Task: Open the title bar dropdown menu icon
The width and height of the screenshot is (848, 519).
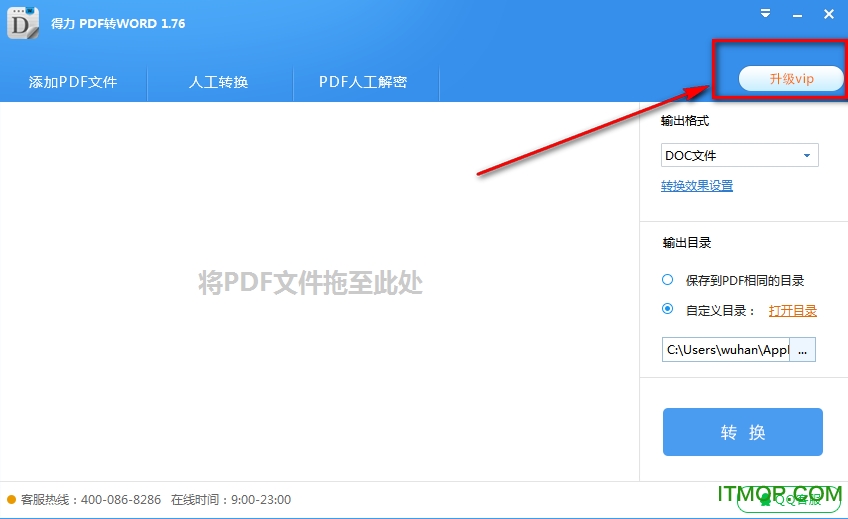Action: (765, 14)
